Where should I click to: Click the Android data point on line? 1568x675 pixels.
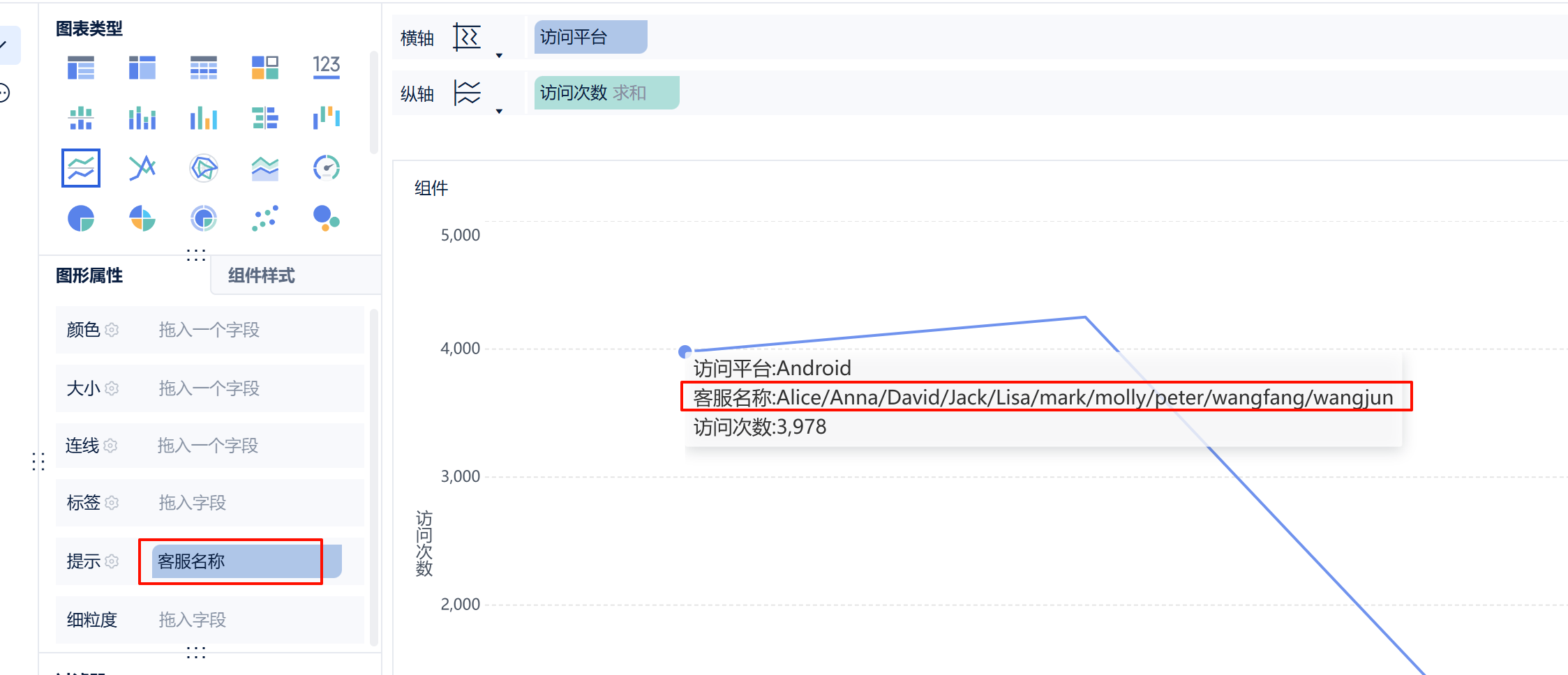(685, 351)
